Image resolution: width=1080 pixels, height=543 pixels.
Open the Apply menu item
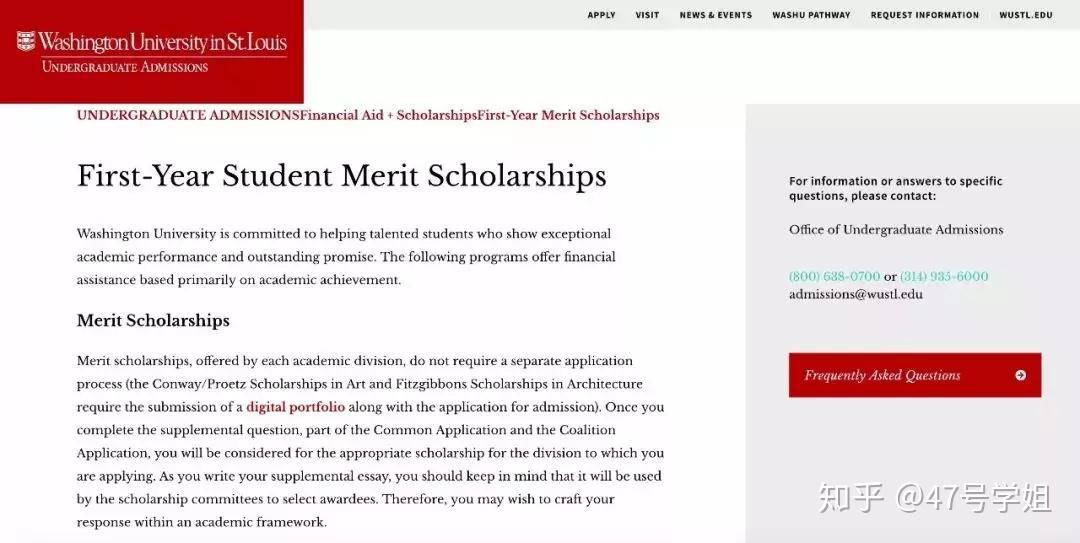coord(601,15)
